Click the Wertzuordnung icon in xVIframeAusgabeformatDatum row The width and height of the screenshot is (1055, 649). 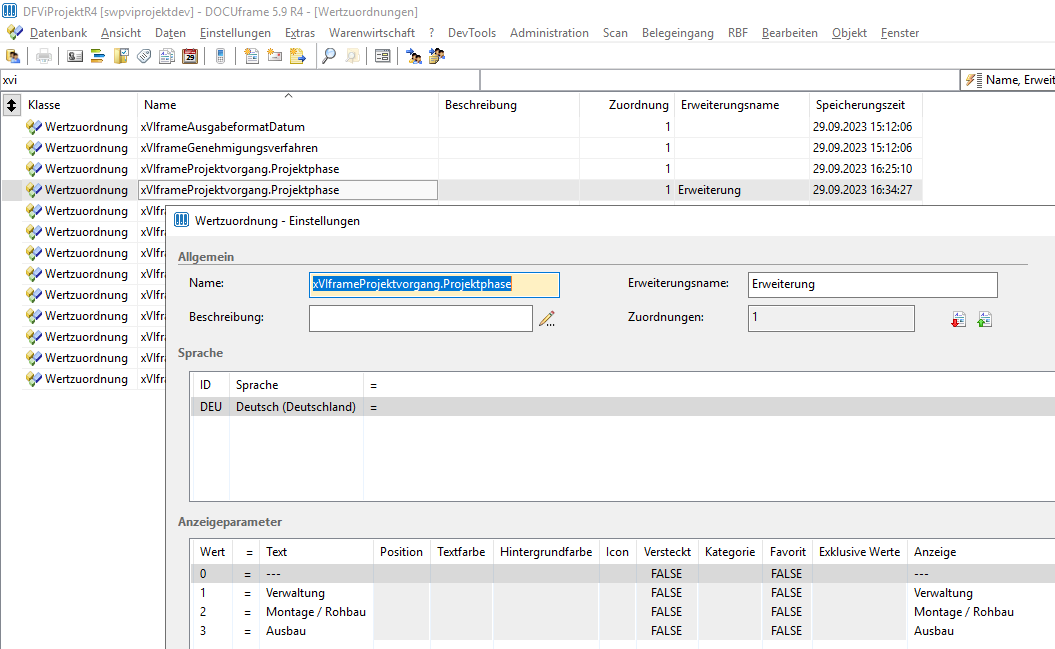pyautogui.click(x=34, y=127)
